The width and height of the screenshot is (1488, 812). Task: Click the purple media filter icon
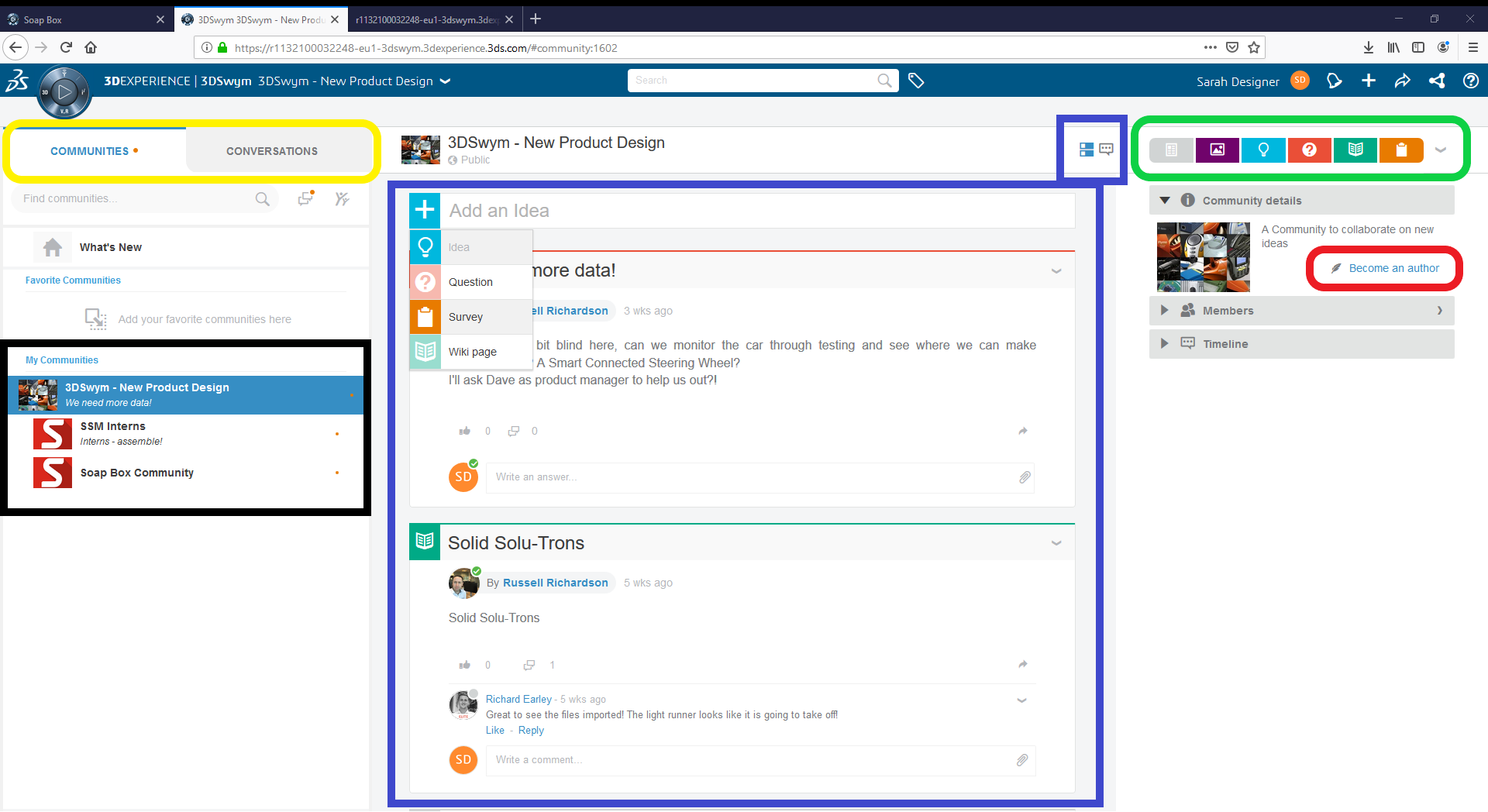coord(1217,150)
